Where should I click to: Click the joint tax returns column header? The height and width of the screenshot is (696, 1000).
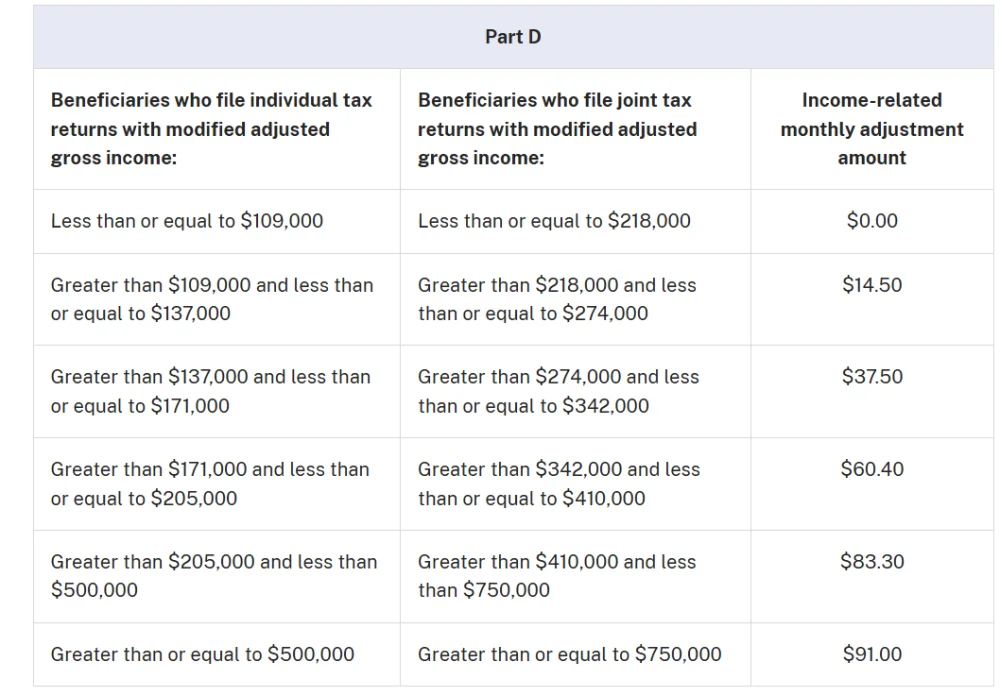click(x=557, y=129)
